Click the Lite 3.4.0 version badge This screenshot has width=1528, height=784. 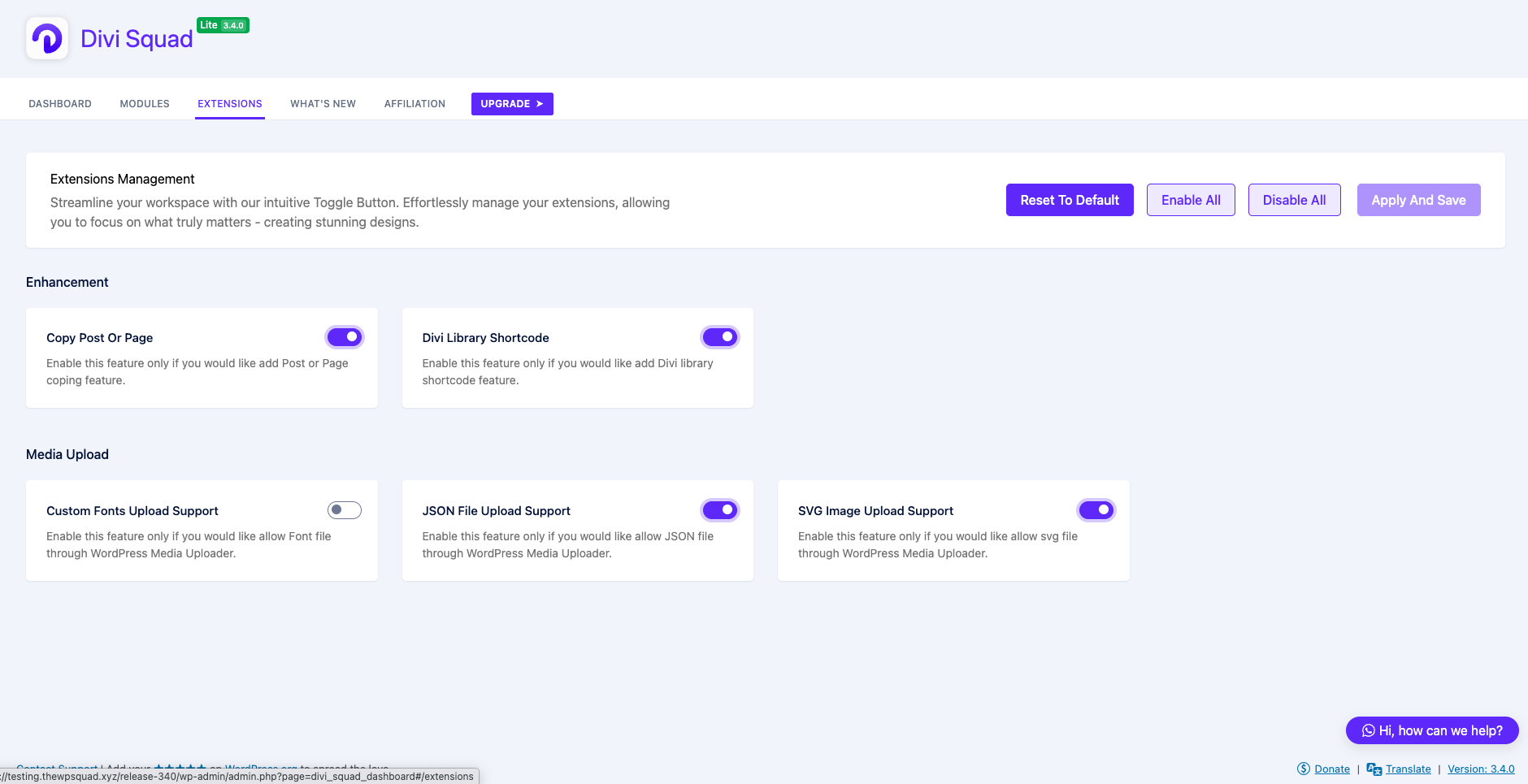[223, 25]
